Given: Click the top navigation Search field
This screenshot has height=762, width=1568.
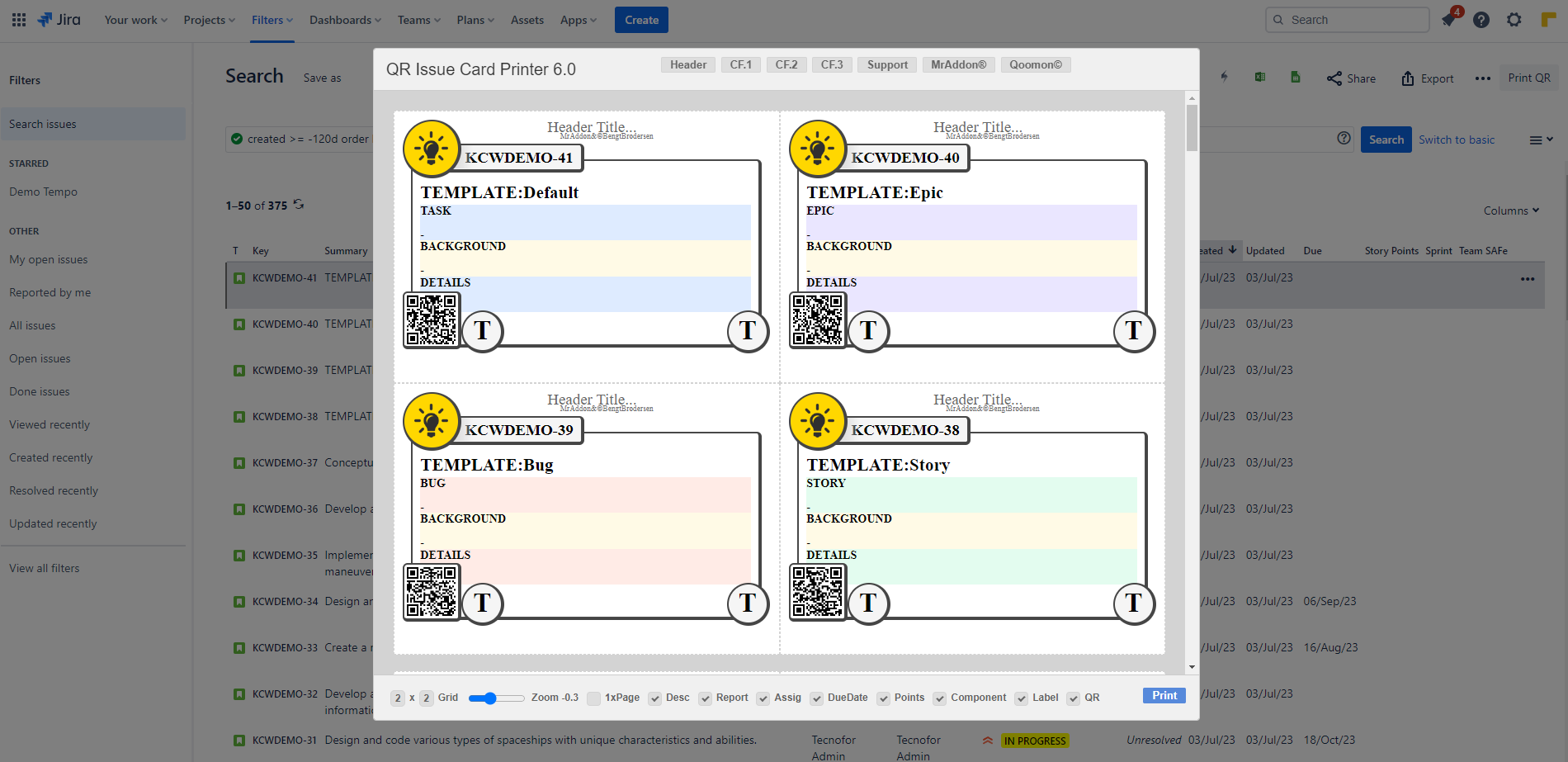Looking at the screenshot, I should pos(1347,20).
